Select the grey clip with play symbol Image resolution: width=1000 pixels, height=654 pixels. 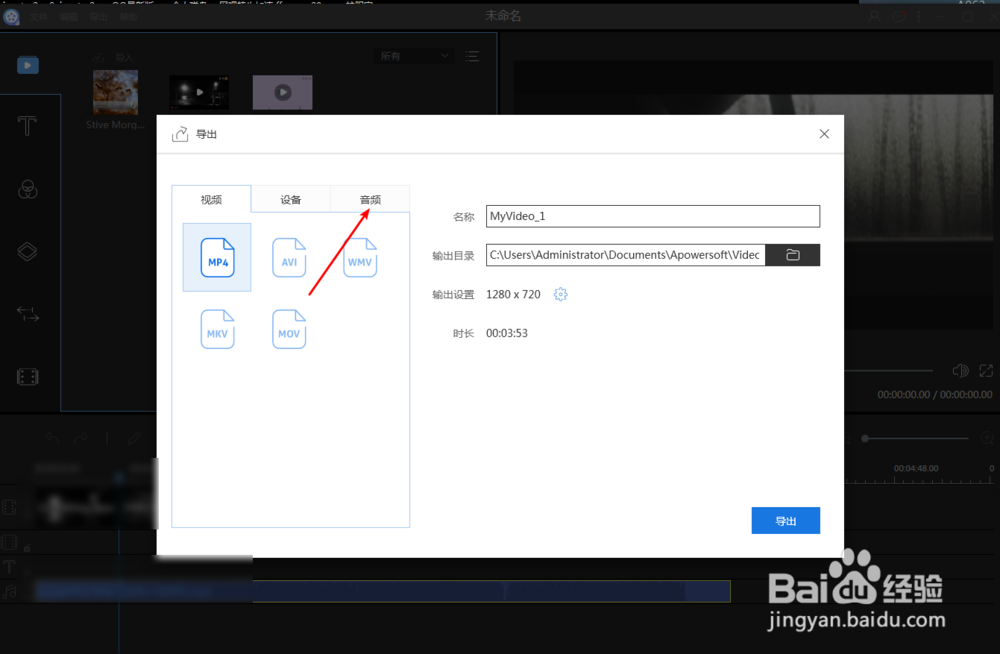283,93
